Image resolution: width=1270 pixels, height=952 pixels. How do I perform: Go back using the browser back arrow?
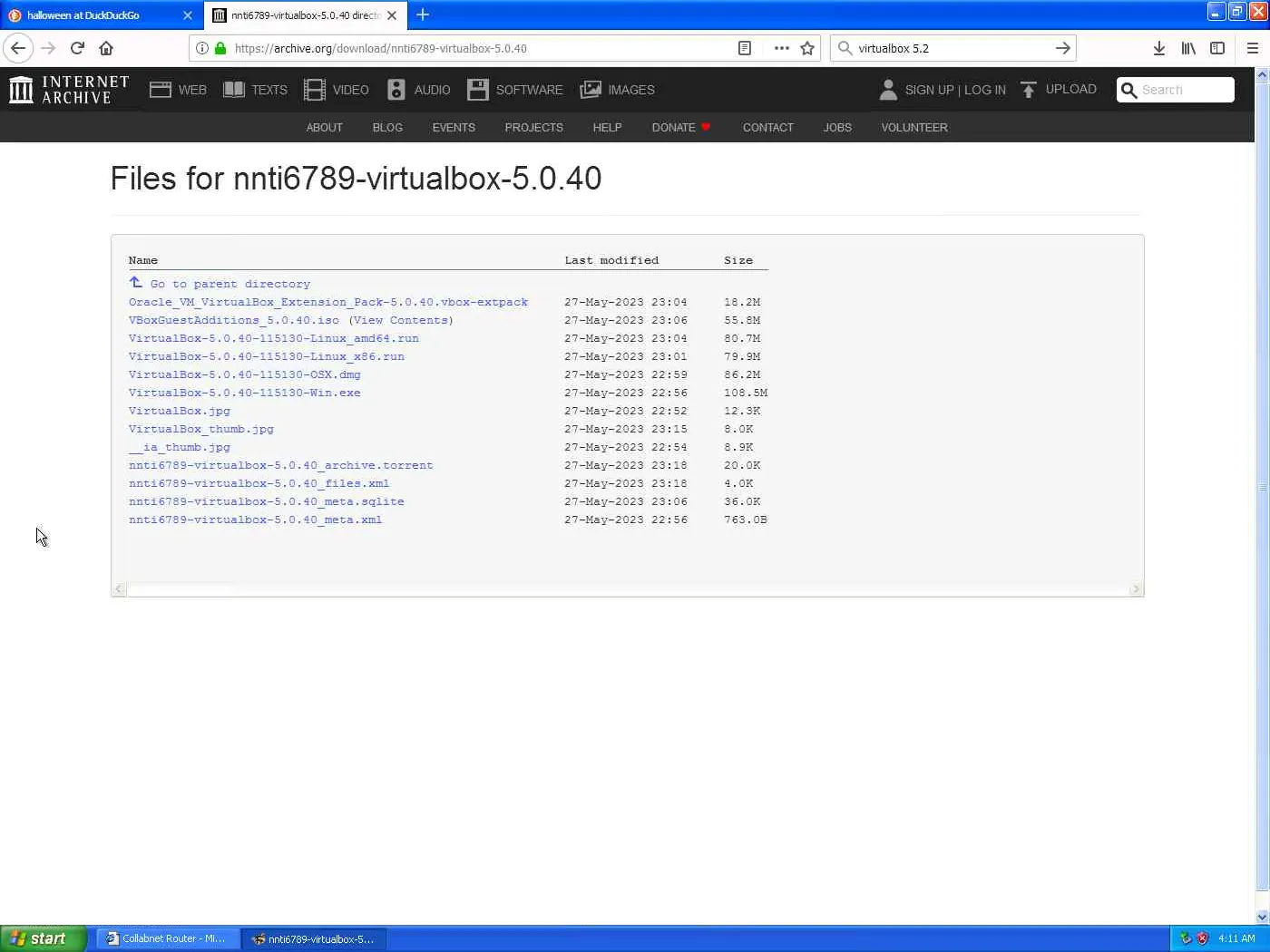[x=18, y=48]
